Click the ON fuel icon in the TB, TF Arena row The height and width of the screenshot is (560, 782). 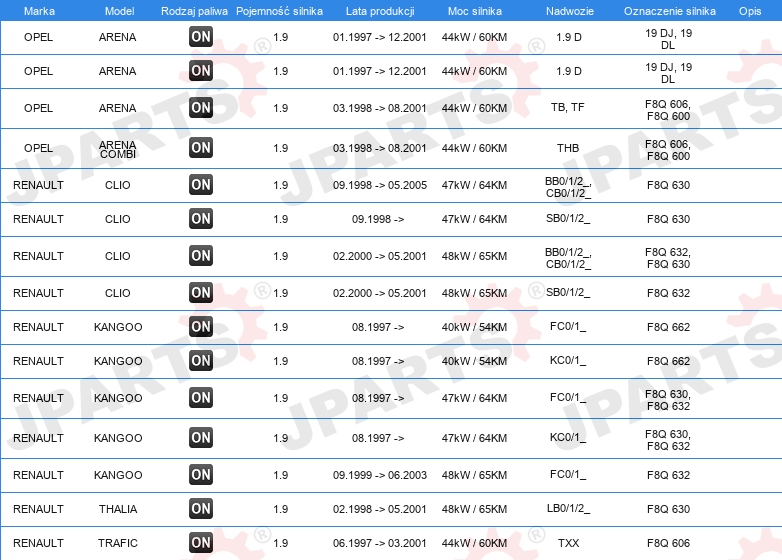(201, 108)
